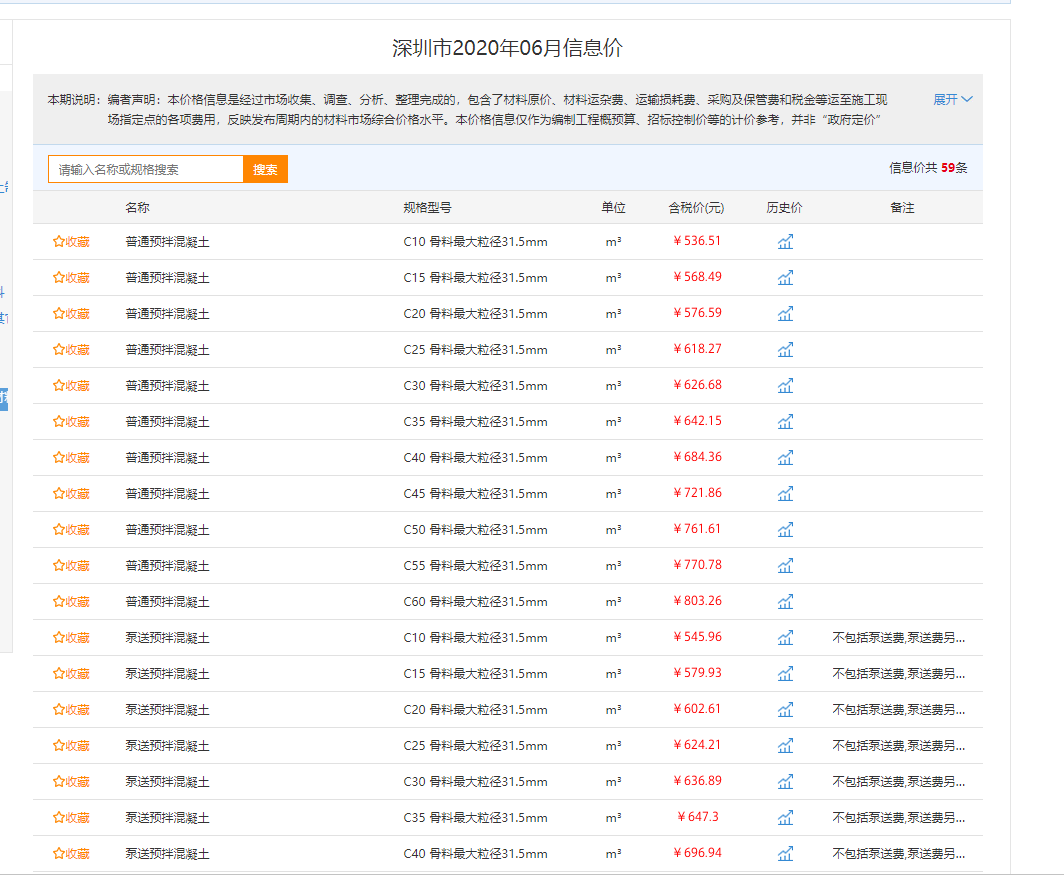Open remark note on 泵送 C25 row
Viewport: 1064px width, 877px height.
899,745
